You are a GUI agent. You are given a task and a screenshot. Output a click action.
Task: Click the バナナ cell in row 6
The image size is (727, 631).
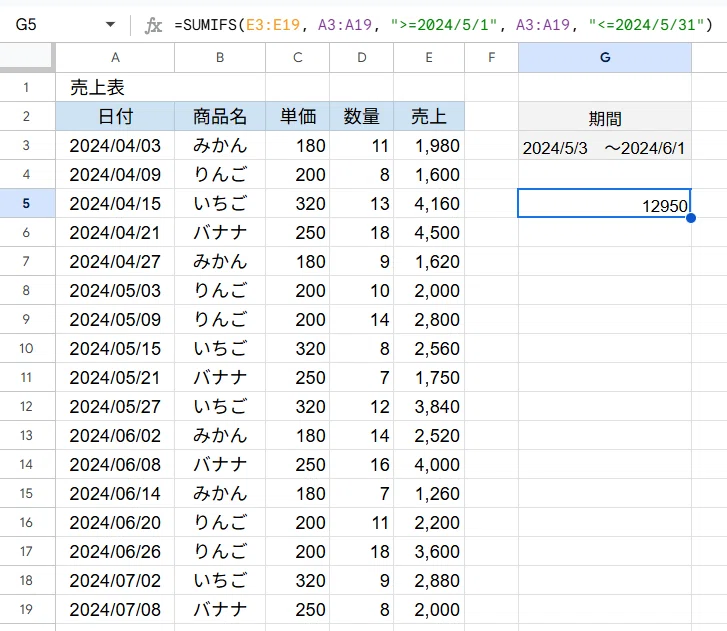[220, 232]
